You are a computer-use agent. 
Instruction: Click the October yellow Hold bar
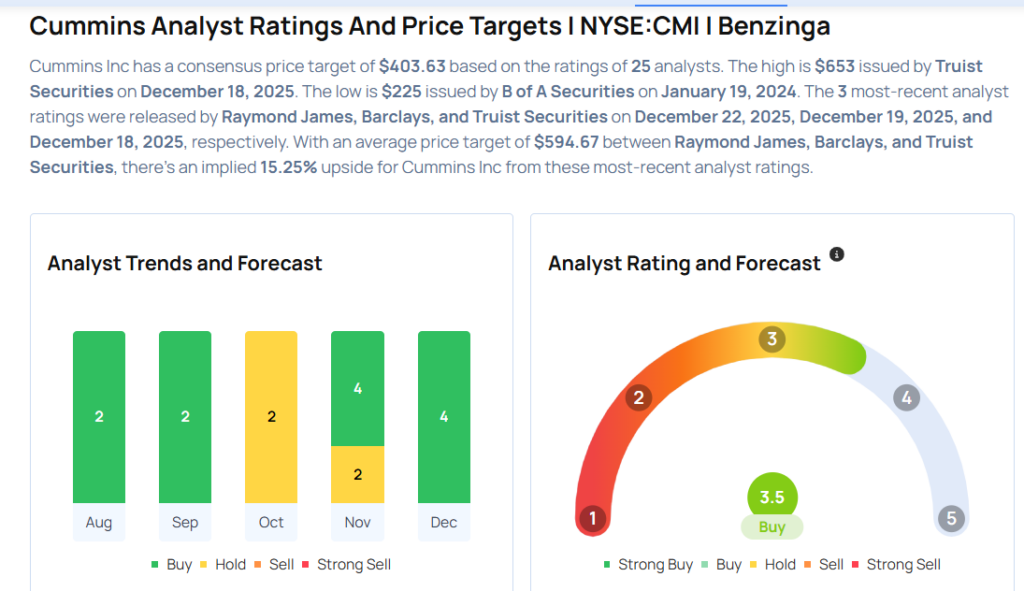[x=271, y=416]
